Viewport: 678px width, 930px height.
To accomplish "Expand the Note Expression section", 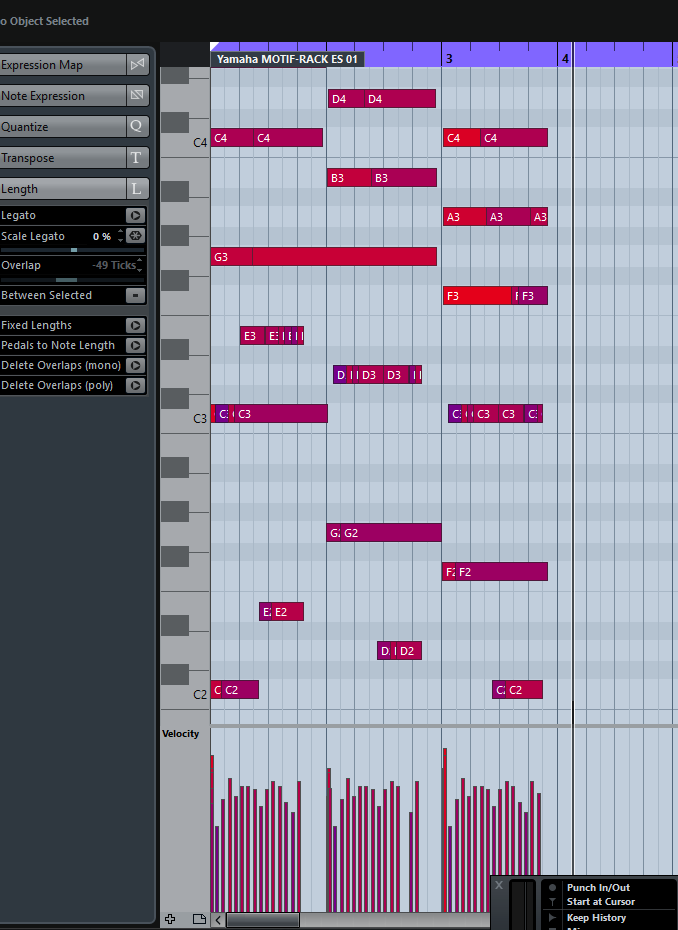I will [63, 95].
